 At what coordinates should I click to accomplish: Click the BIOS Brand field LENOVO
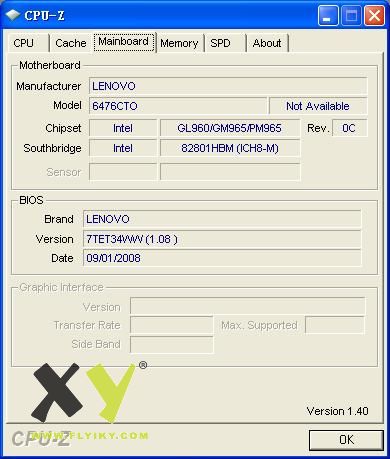[222, 219]
